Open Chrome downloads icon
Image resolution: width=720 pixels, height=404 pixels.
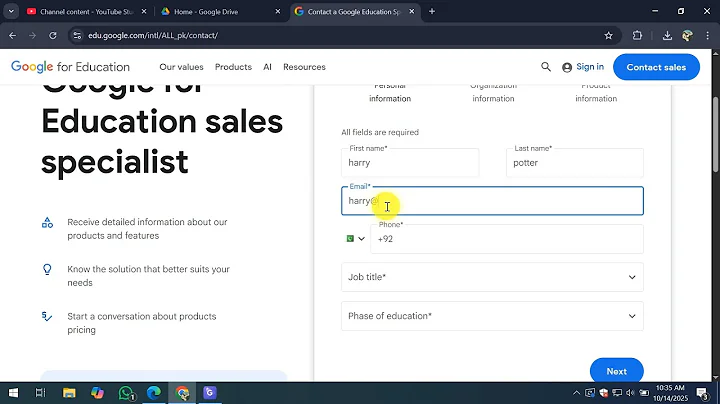(667, 35)
